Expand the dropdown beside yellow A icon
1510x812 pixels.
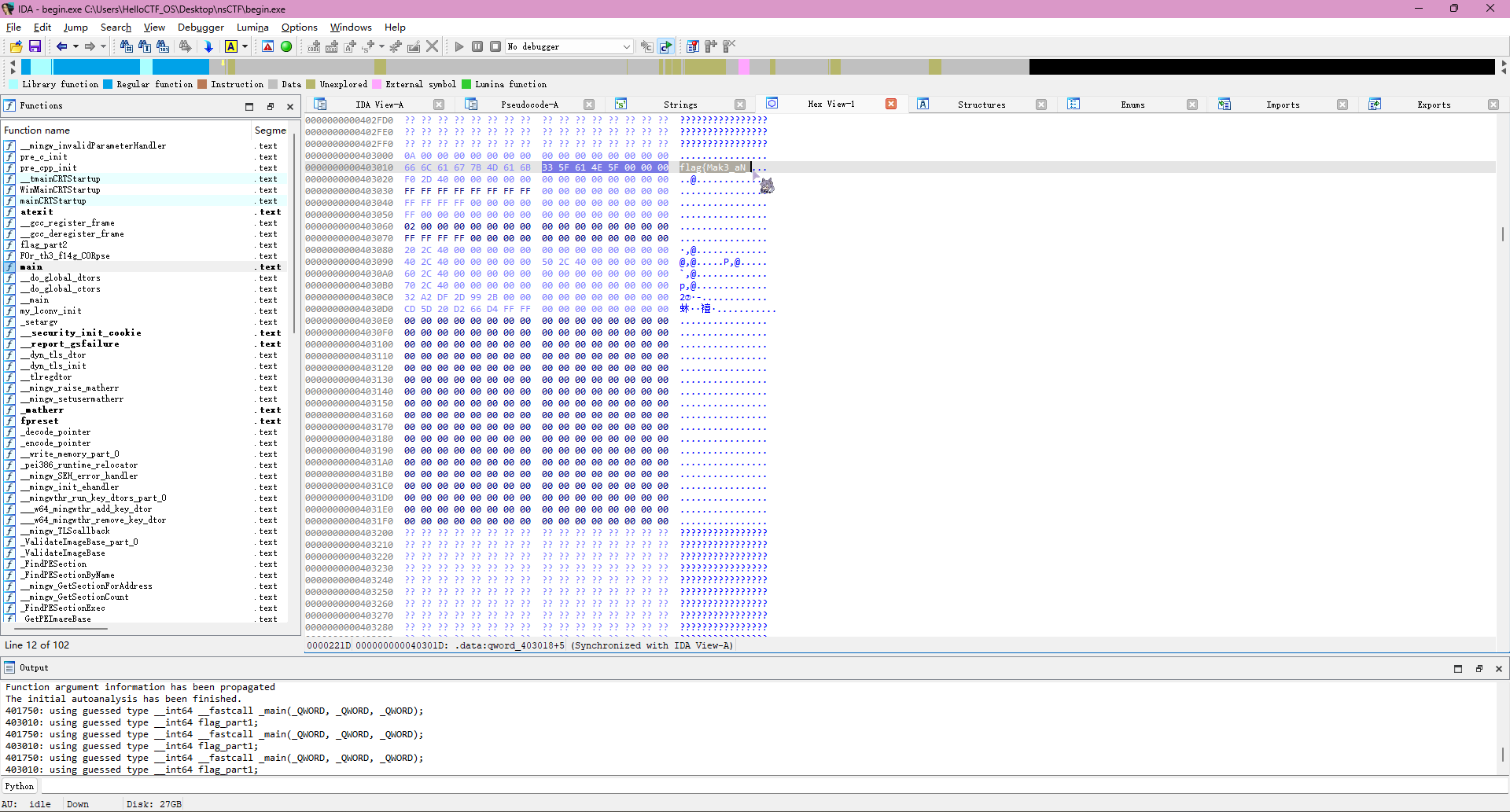[x=245, y=47]
